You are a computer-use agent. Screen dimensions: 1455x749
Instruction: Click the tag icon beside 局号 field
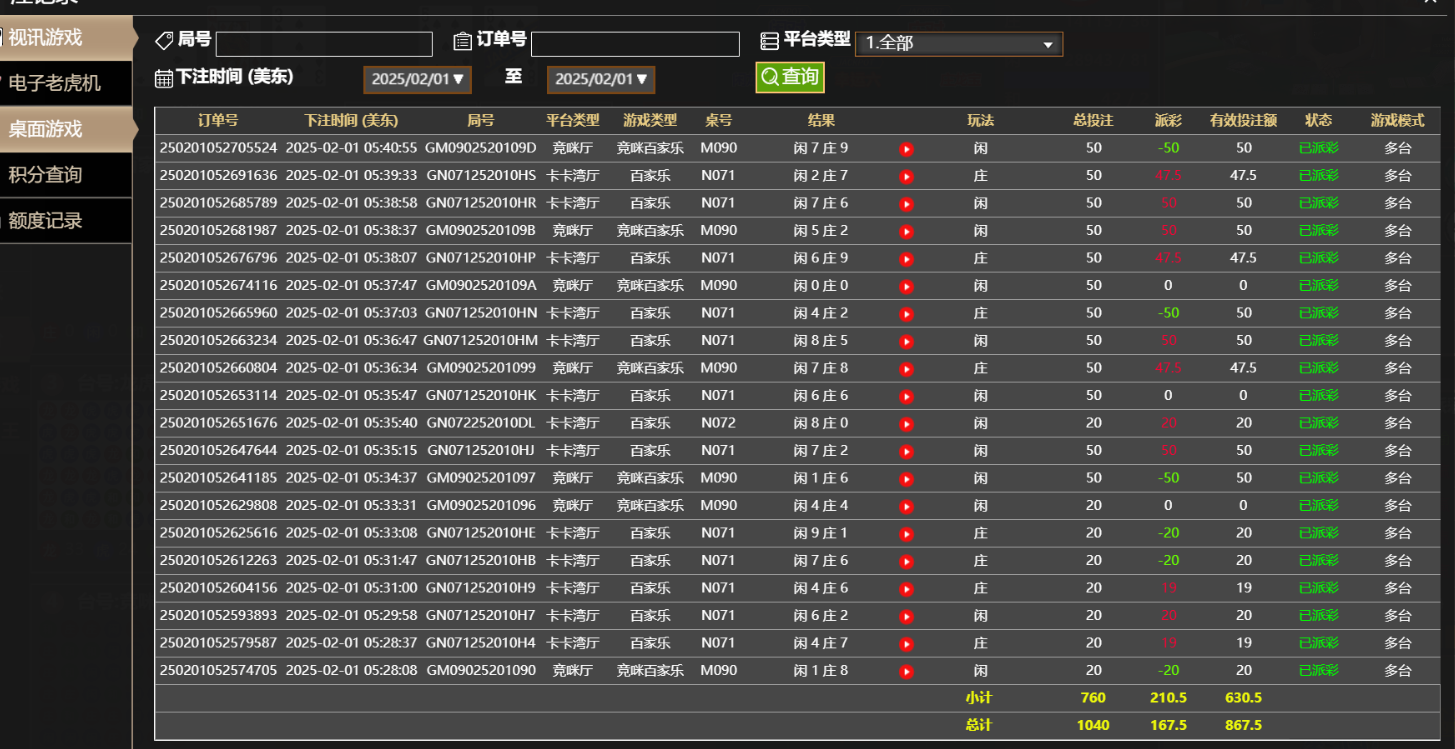(x=163, y=41)
